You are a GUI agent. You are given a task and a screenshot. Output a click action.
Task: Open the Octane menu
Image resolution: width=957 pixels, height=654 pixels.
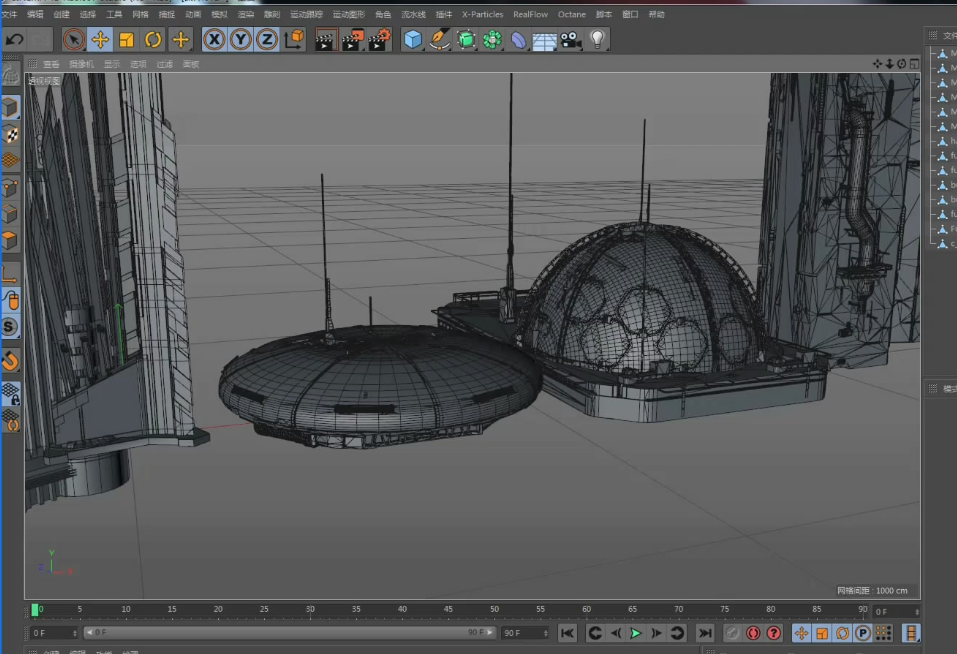pyautogui.click(x=572, y=15)
